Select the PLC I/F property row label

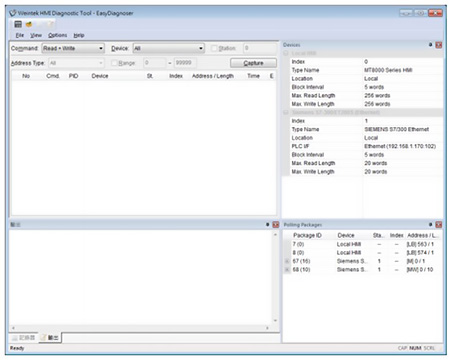pyautogui.click(x=300, y=146)
